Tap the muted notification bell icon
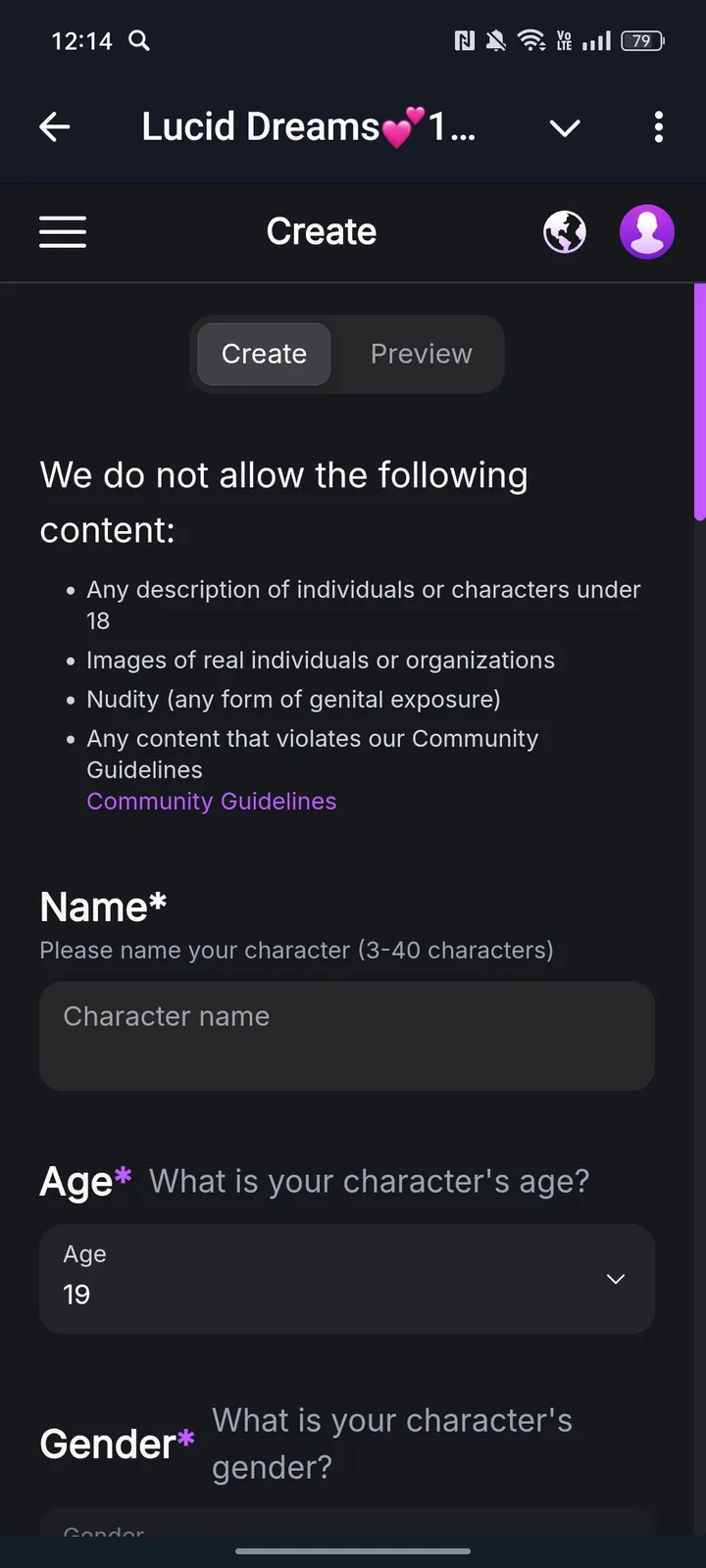This screenshot has width=706, height=1568. click(x=496, y=40)
